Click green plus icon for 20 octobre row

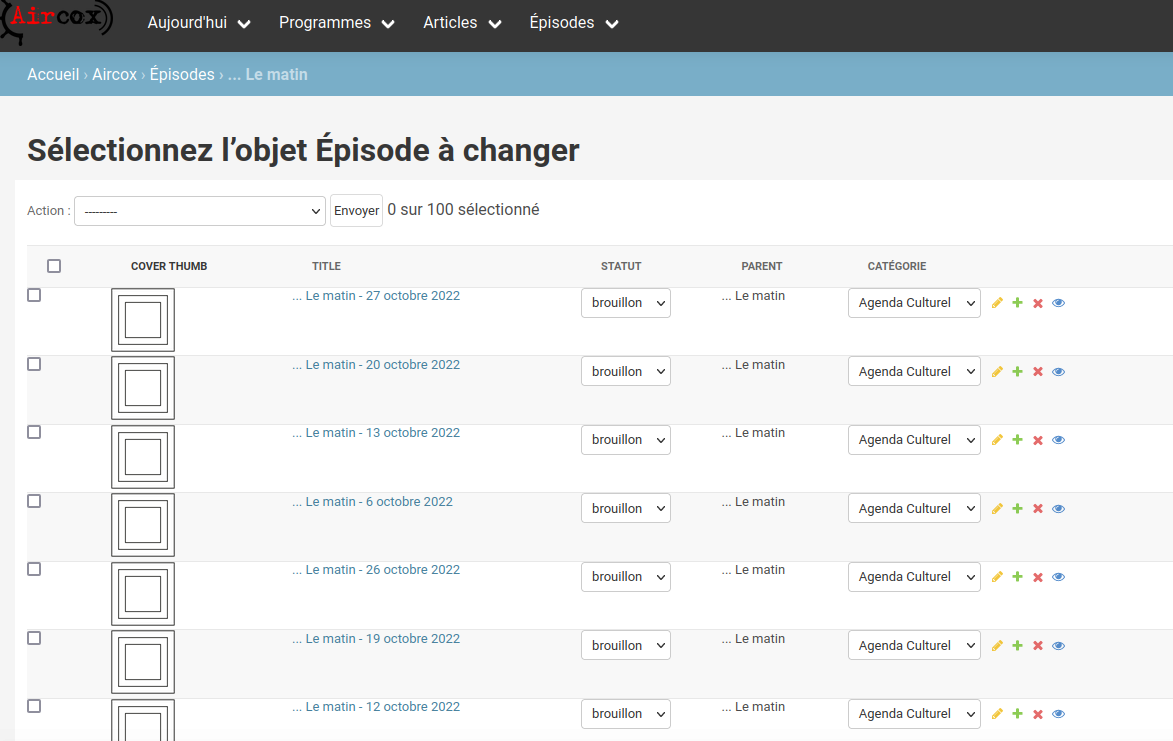1017,372
